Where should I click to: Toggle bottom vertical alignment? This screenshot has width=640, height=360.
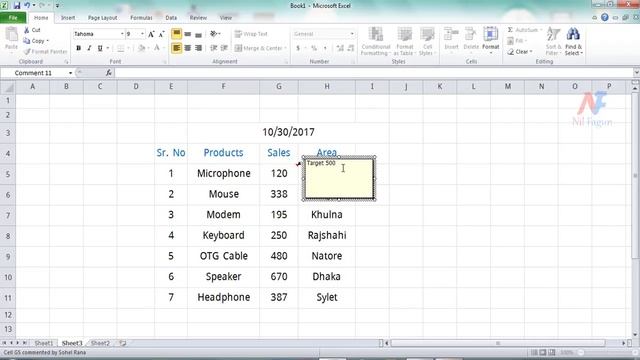pos(198,34)
